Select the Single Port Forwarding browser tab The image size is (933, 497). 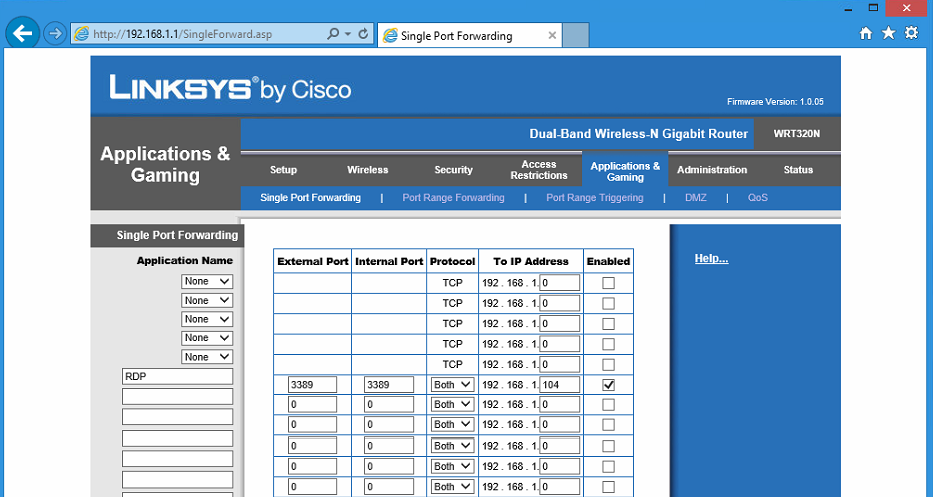[469, 36]
